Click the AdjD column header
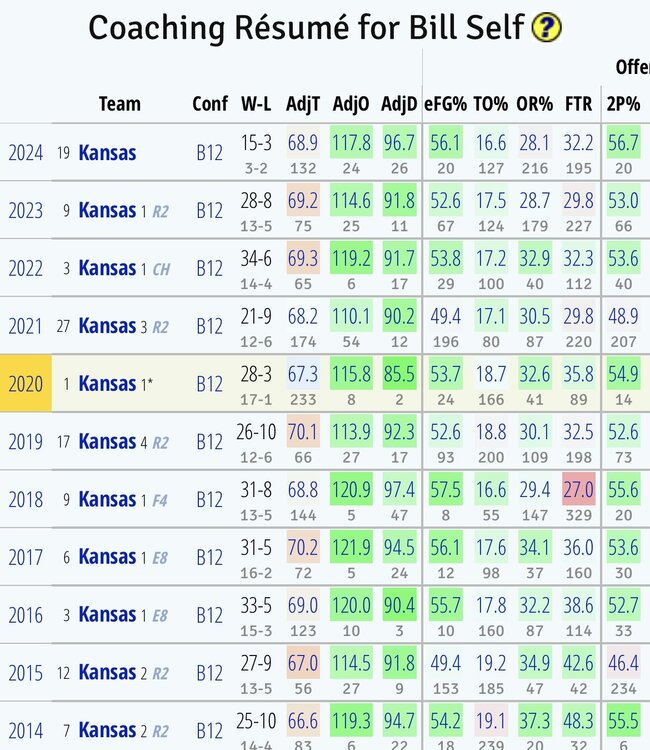650x750 pixels. [399, 104]
